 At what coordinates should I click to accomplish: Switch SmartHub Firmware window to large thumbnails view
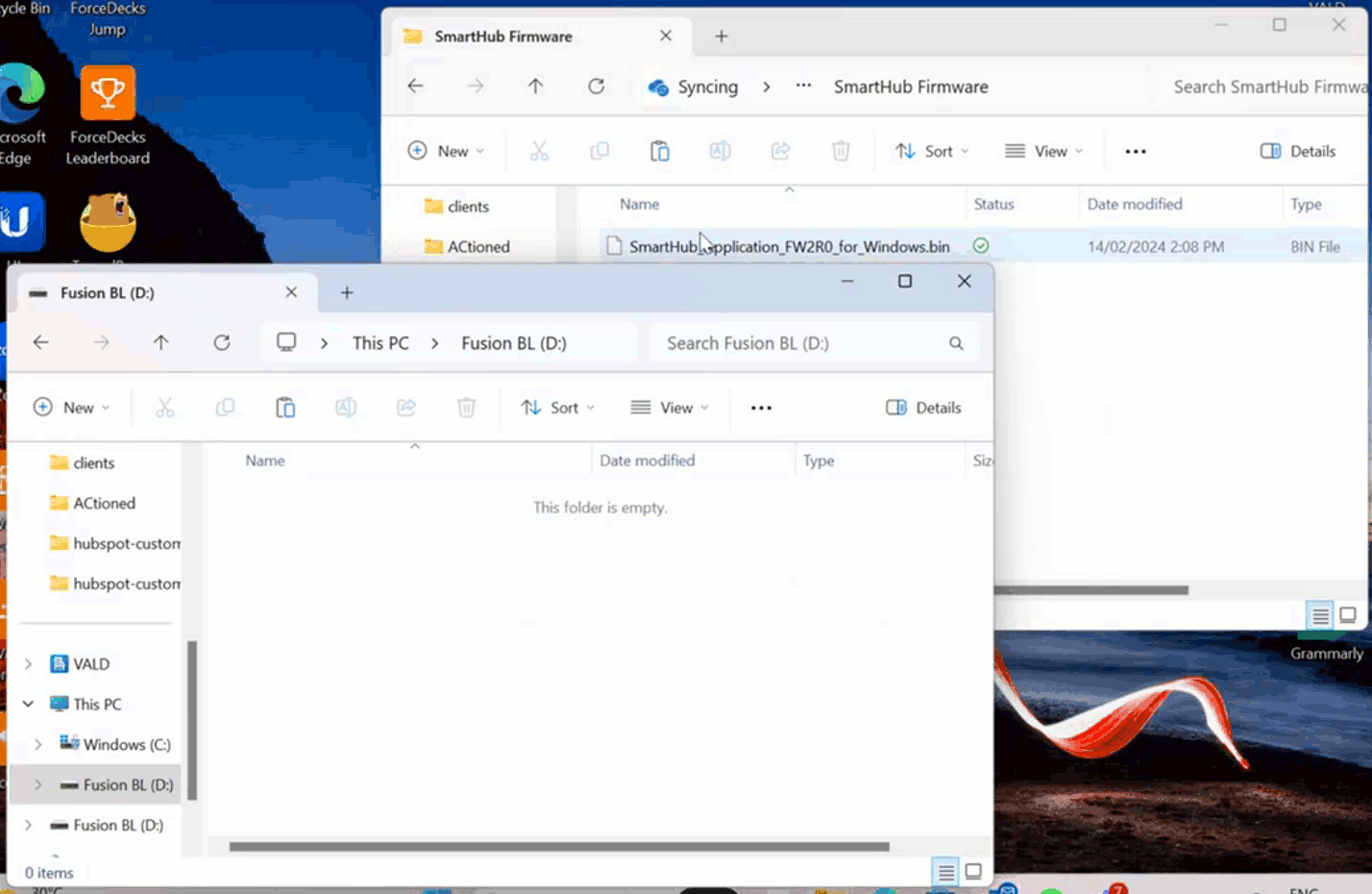(x=1348, y=615)
